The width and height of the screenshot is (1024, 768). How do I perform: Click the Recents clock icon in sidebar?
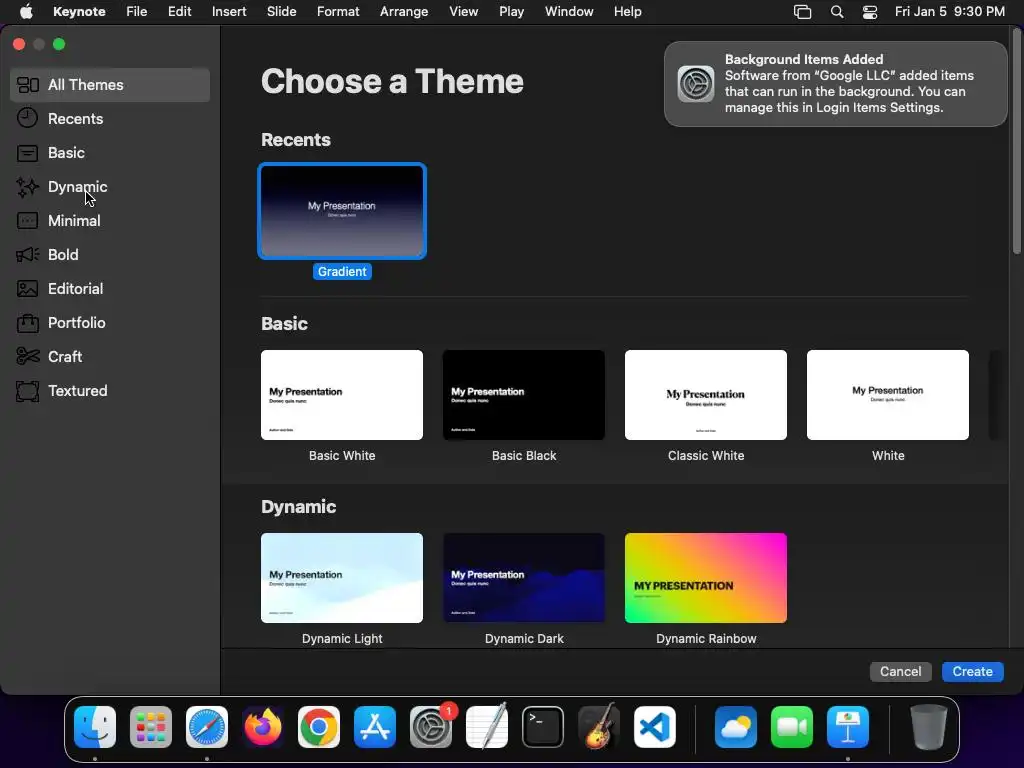[27, 118]
